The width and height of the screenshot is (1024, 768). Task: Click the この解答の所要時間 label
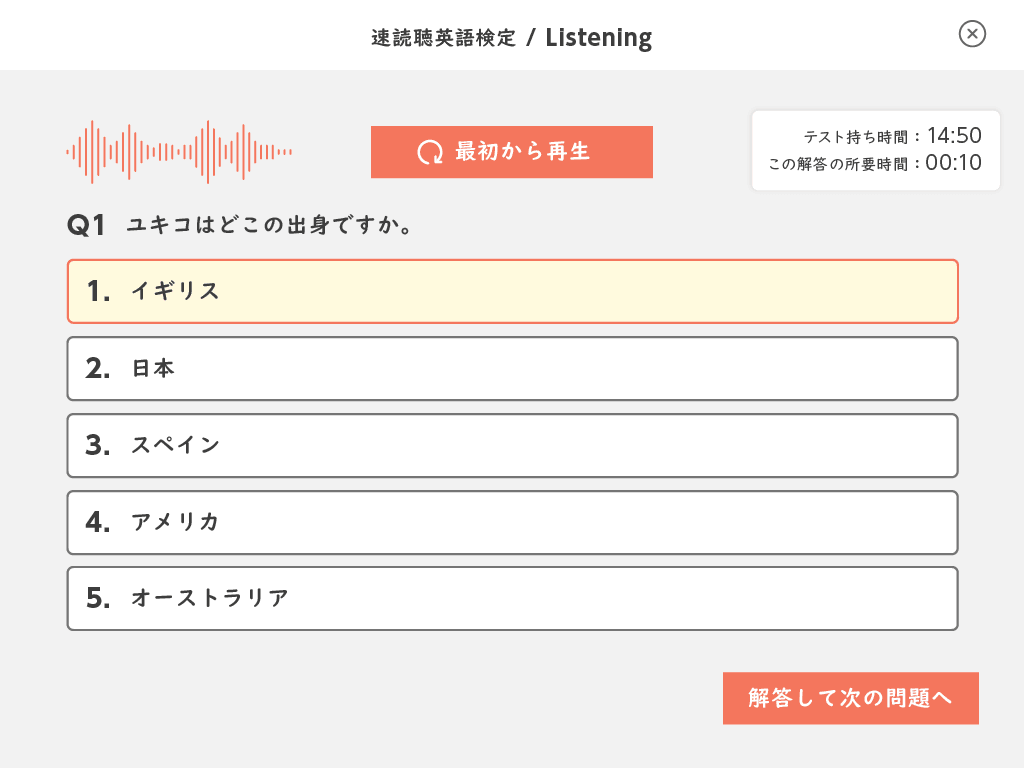pos(838,164)
